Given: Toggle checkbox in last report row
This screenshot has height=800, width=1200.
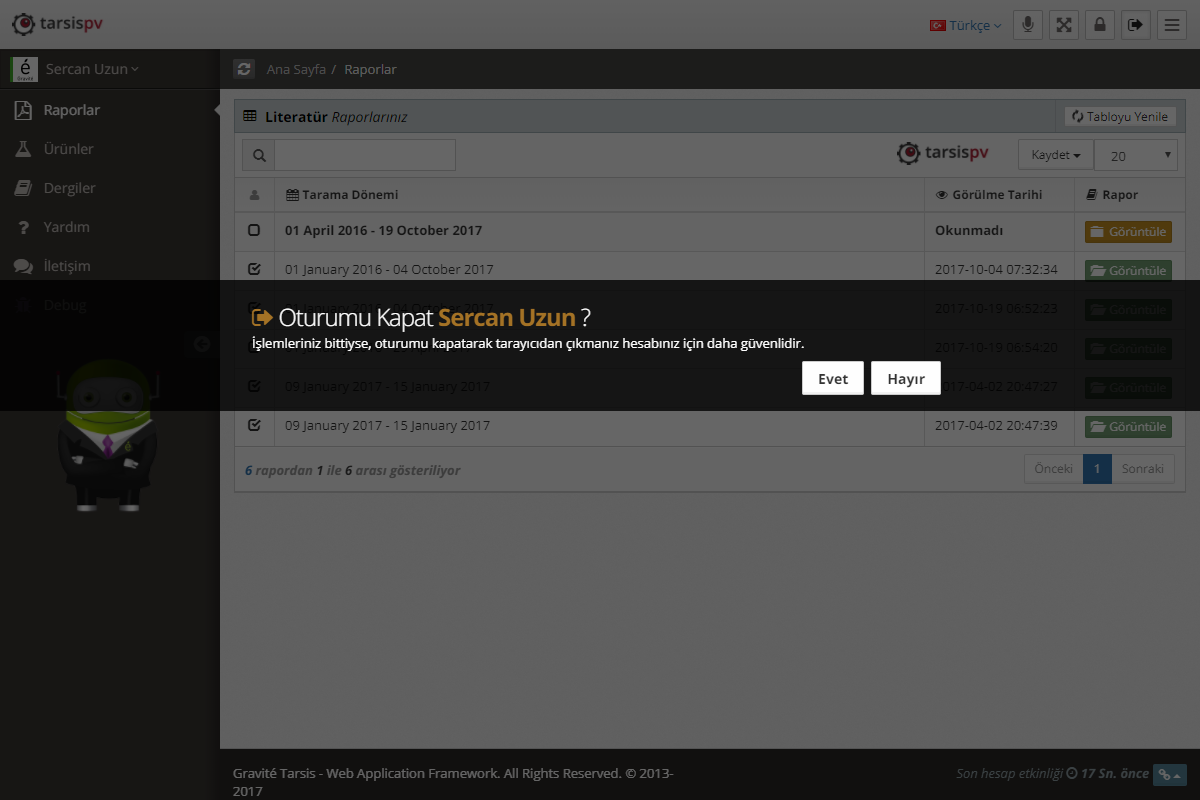Looking at the screenshot, I should coord(254,425).
